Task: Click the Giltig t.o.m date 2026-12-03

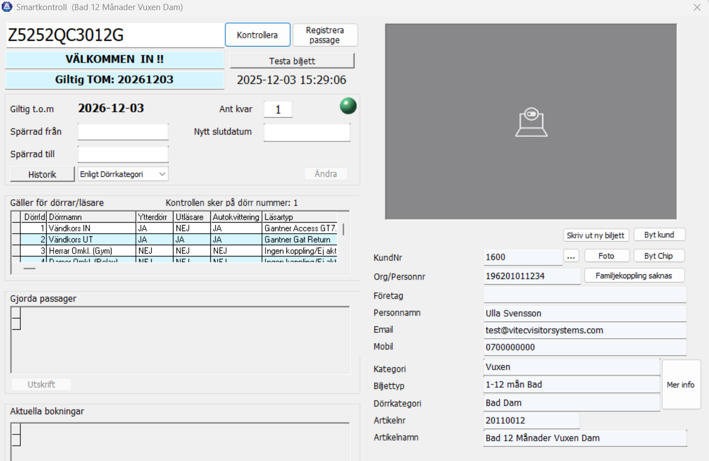Action: pos(111,108)
